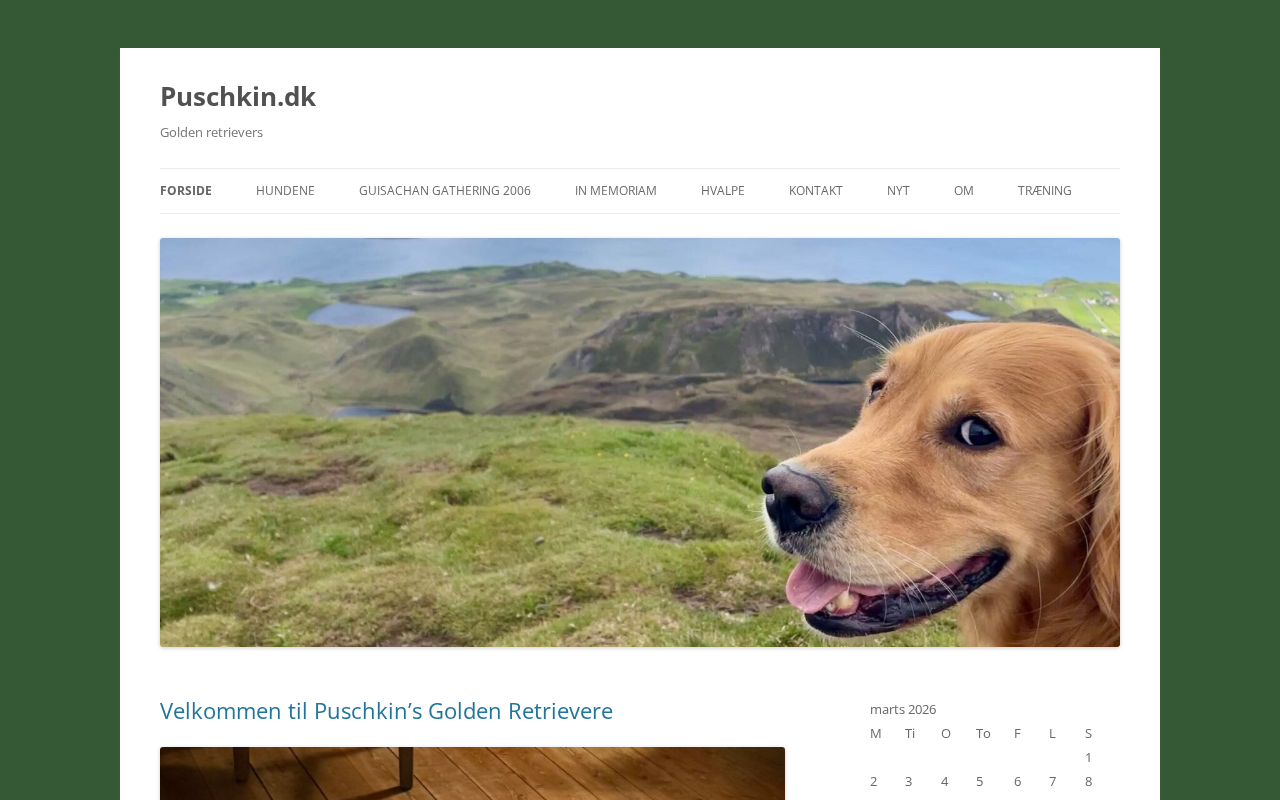Click the 'M' weekday column header
Screen dimensions: 1280x800
point(876,733)
